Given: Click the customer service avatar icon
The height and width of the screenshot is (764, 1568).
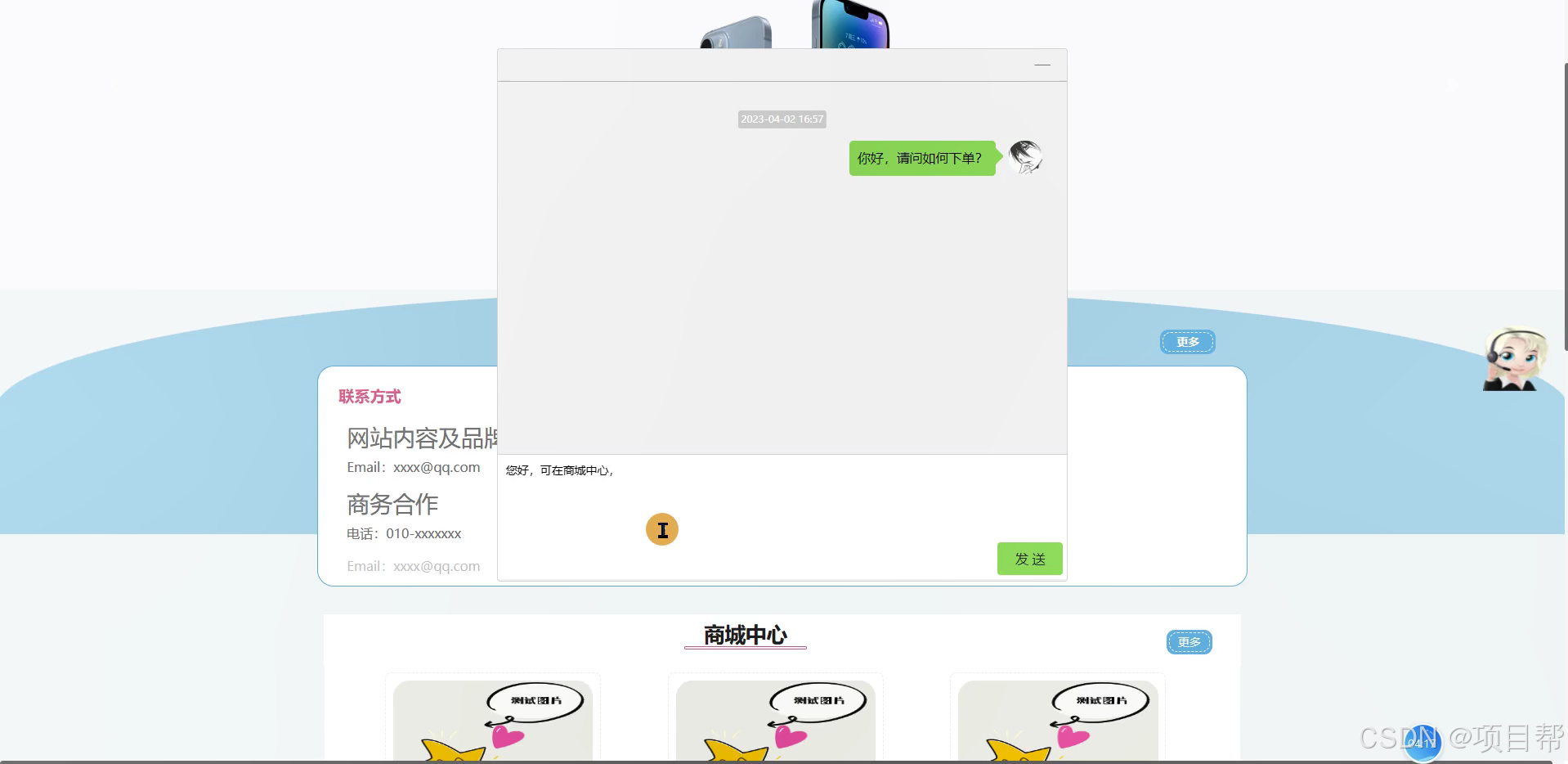Looking at the screenshot, I should point(1515,360).
